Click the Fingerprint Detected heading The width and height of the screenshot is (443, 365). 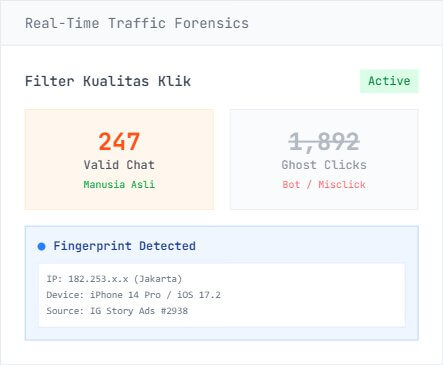[124, 246]
